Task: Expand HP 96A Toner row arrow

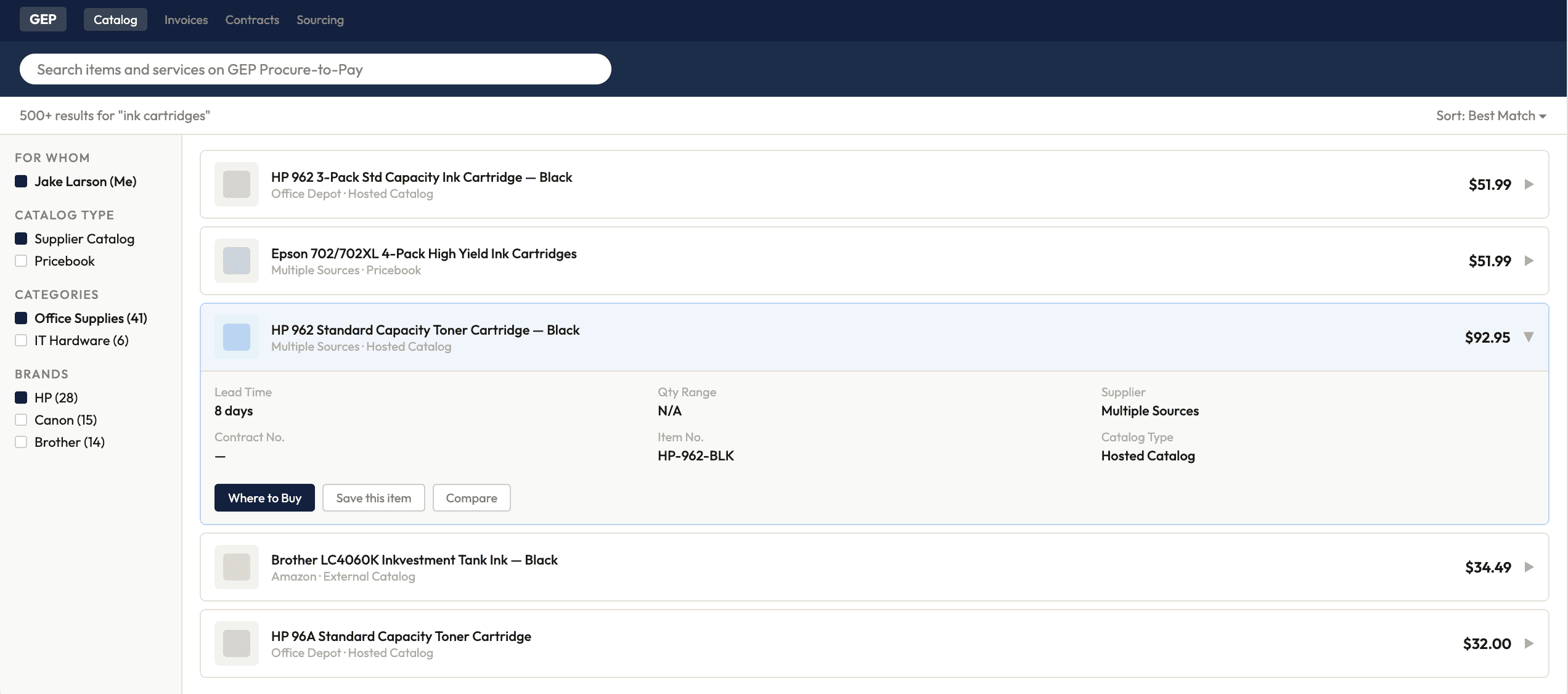Action: point(1529,643)
